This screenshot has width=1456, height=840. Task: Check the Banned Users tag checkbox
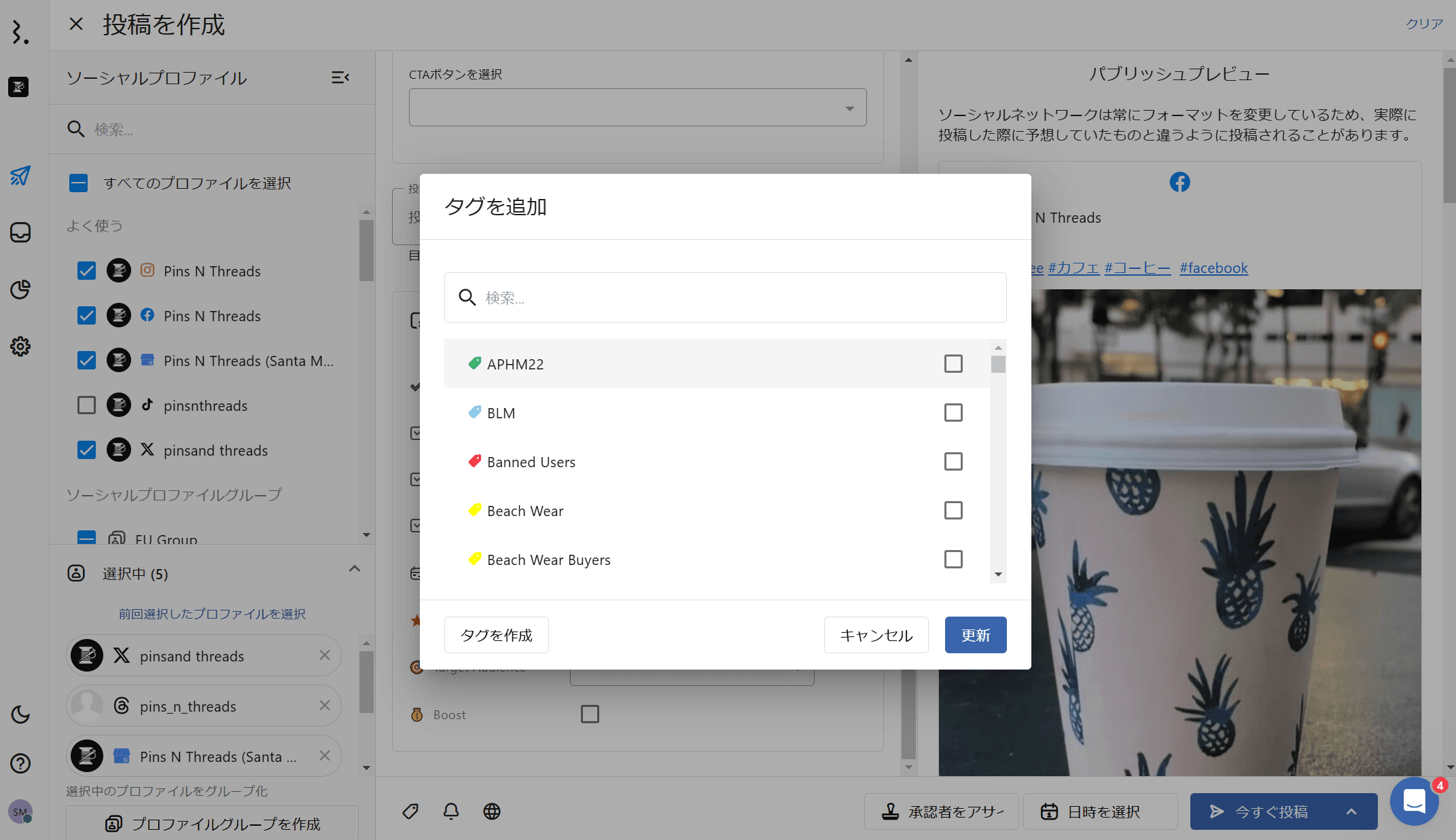click(x=953, y=462)
